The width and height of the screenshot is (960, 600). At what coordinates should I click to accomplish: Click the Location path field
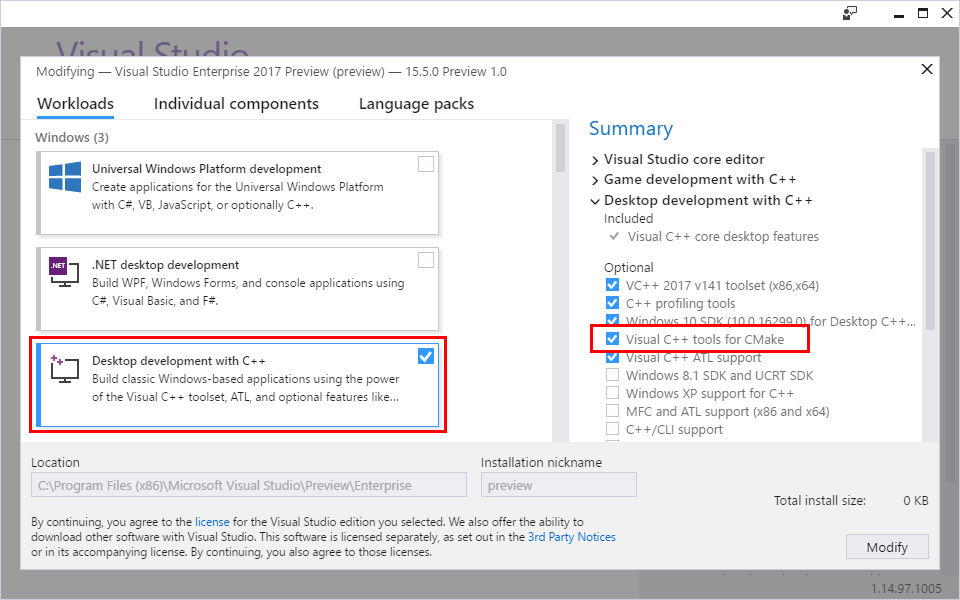click(x=249, y=485)
